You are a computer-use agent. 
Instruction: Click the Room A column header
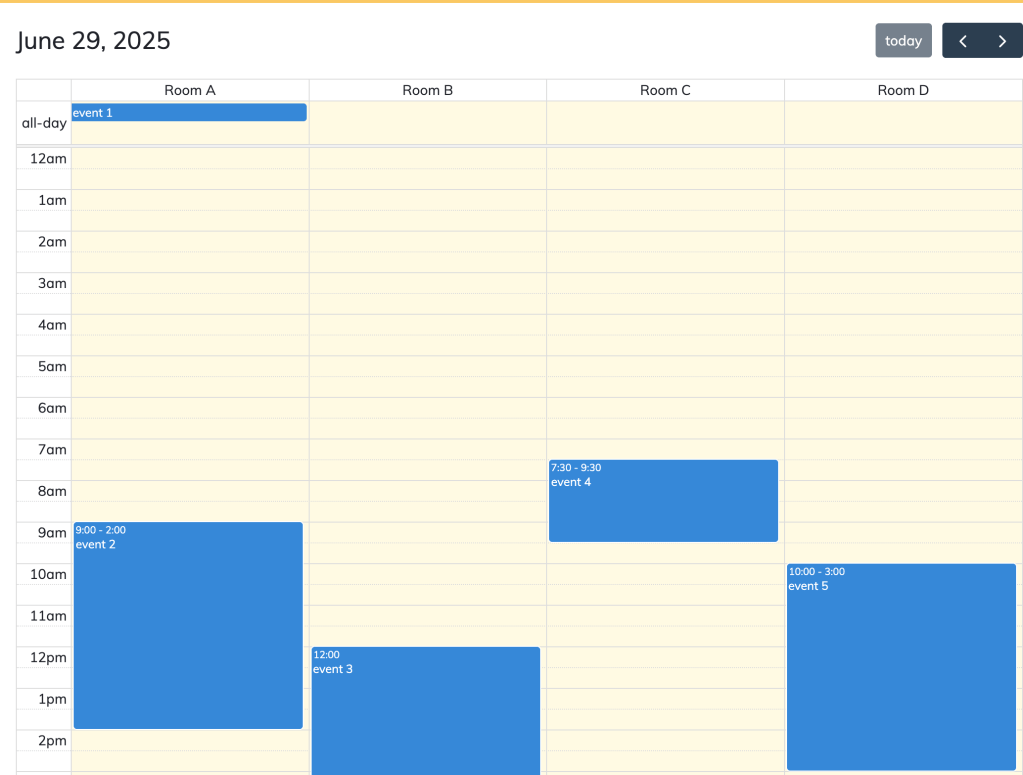(189, 90)
